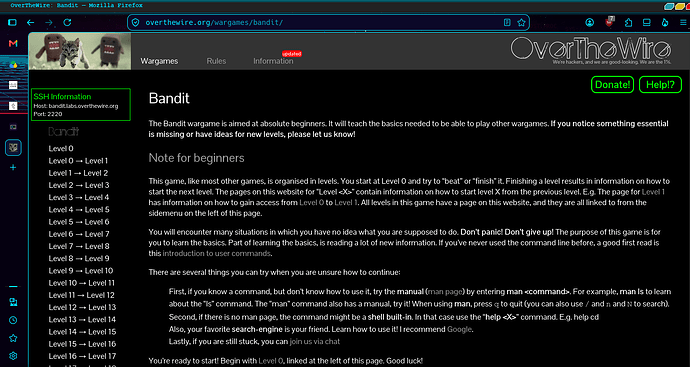
Task: Open the site security shield icon
Action: [x=136, y=22]
